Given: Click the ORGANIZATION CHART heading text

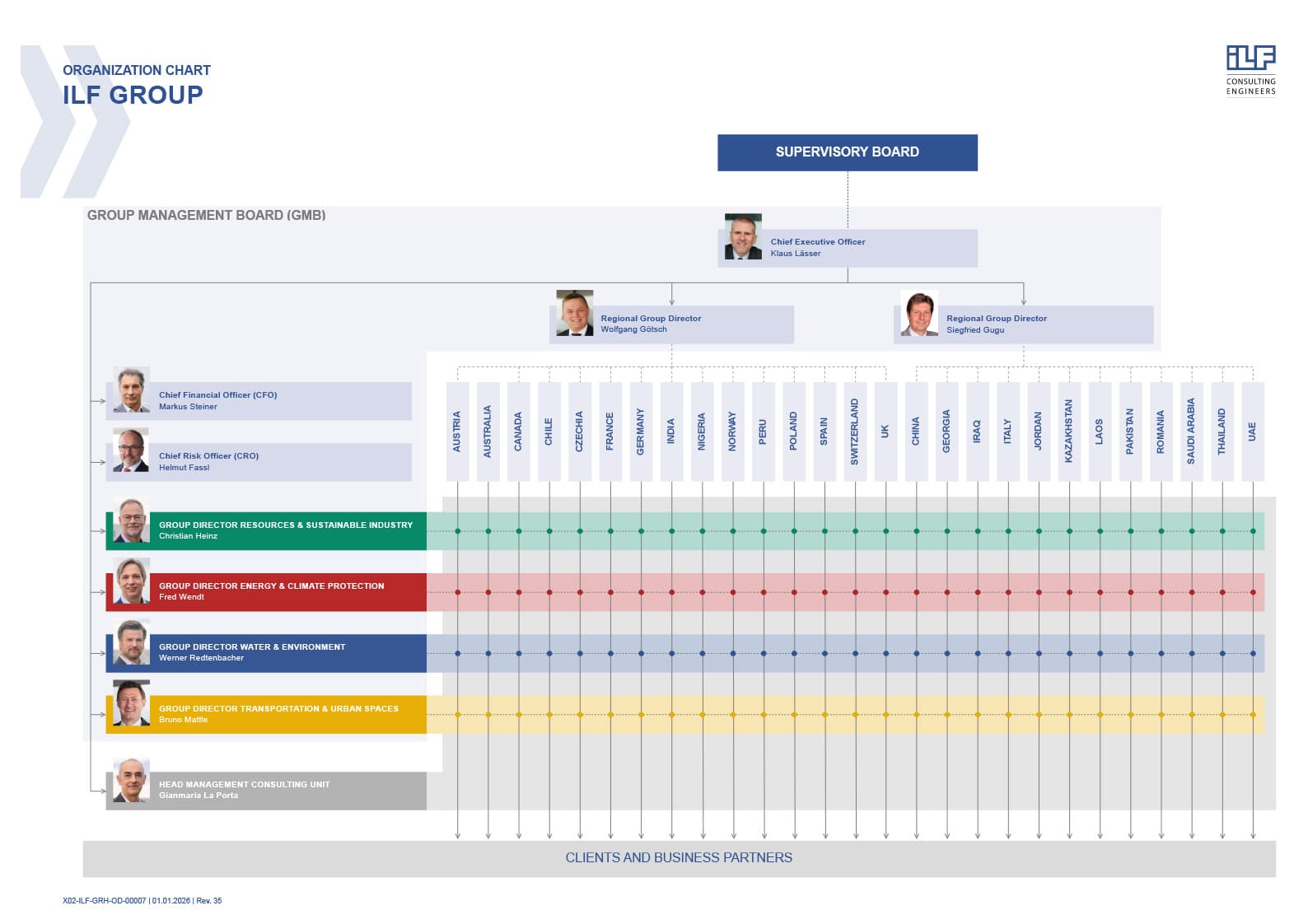Looking at the screenshot, I should pyautogui.click(x=137, y=71).
